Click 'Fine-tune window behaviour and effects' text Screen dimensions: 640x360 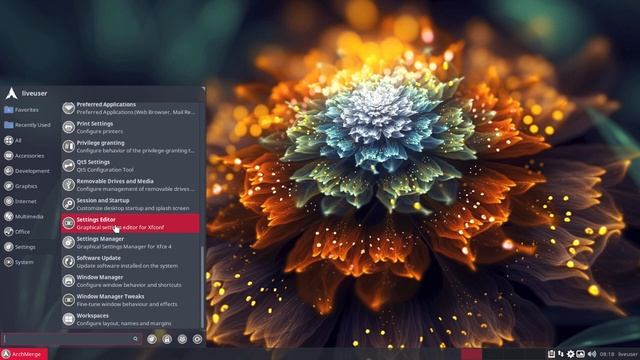[127, 304]
